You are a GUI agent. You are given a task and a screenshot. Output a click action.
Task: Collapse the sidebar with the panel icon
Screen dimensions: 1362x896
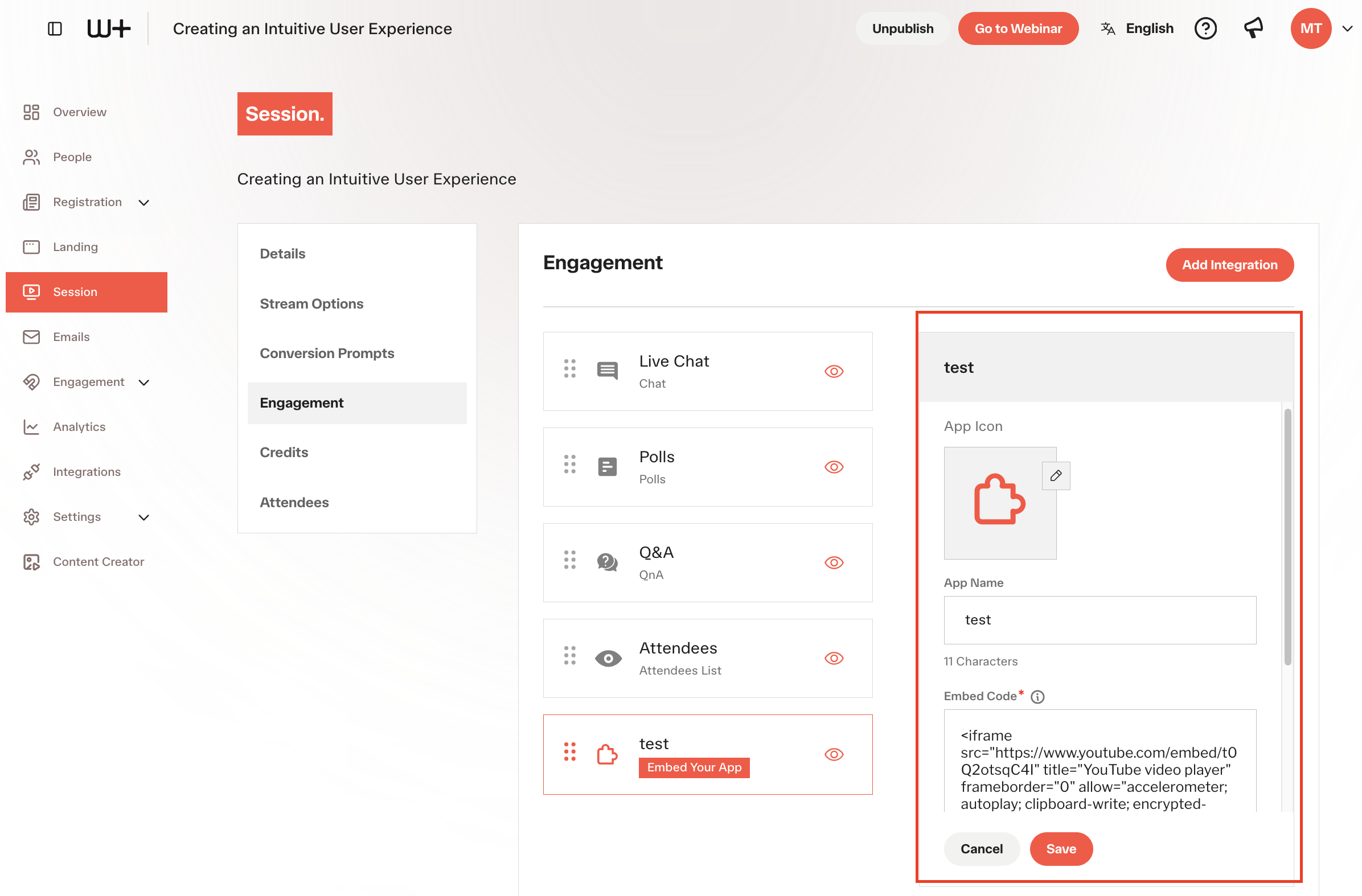pos(55,28)
